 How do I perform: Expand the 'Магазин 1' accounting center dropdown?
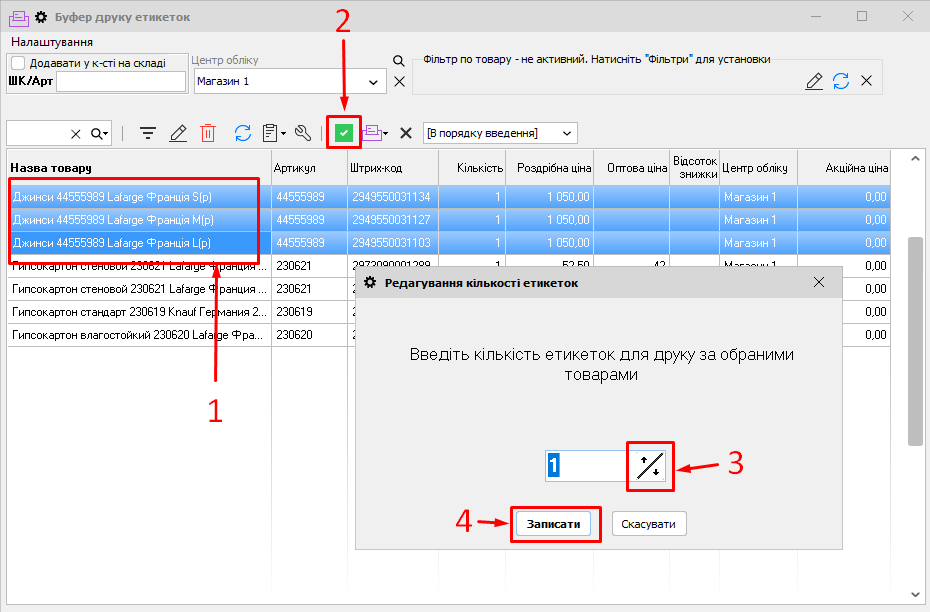tap(375, 82)
